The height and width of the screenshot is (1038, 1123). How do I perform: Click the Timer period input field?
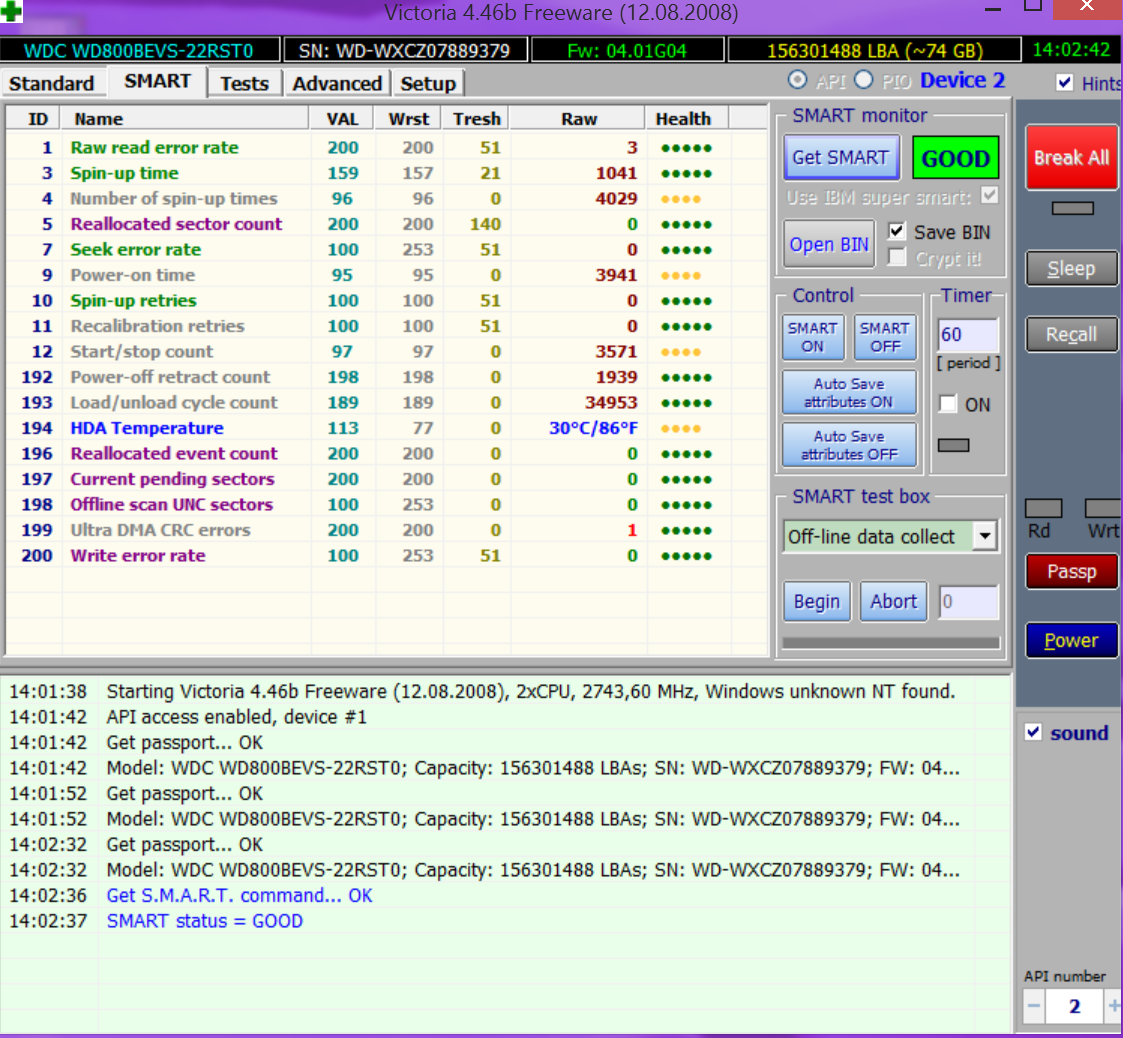point(968,335)
